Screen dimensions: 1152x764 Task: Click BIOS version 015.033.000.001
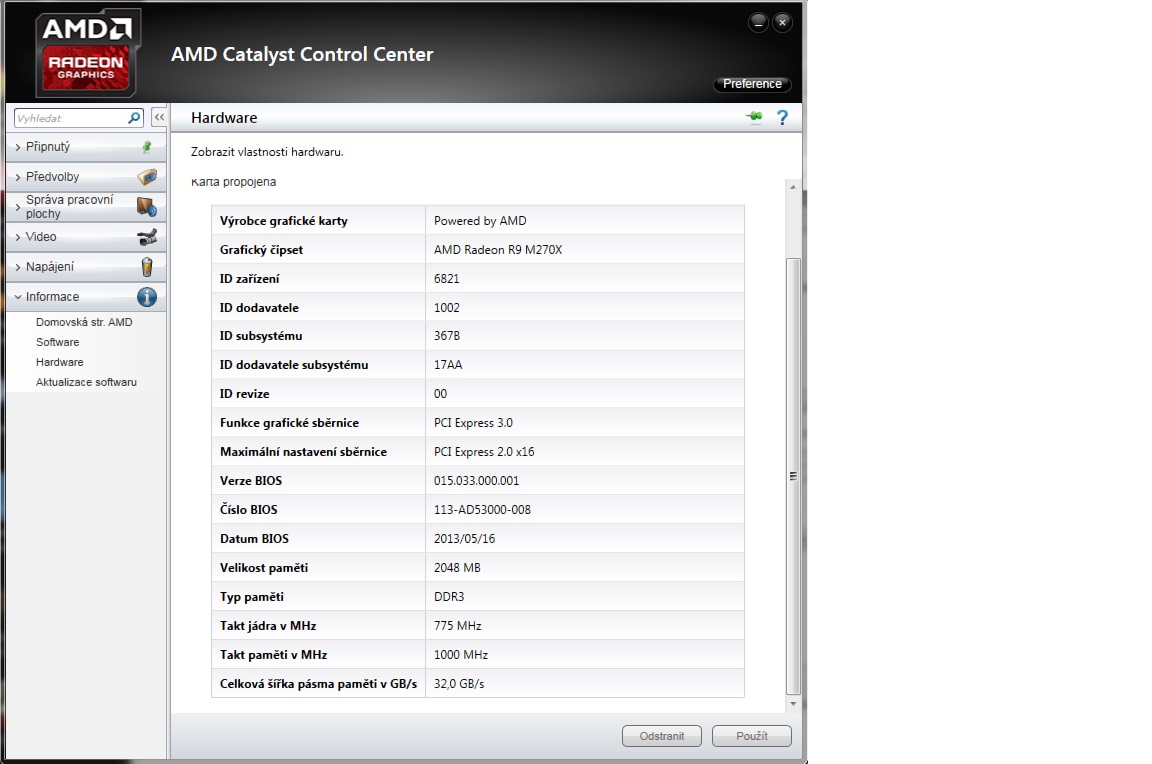point(476,480)
